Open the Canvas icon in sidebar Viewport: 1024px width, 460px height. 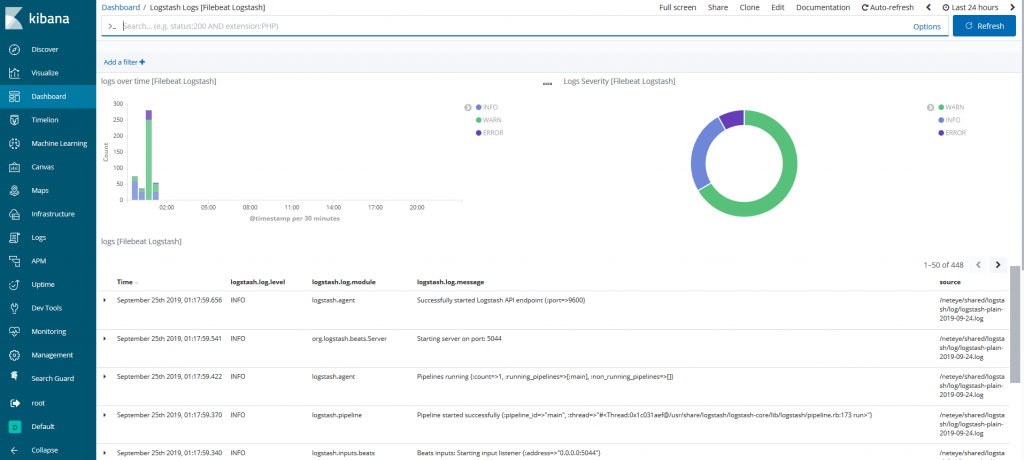[x=14, y=167]
